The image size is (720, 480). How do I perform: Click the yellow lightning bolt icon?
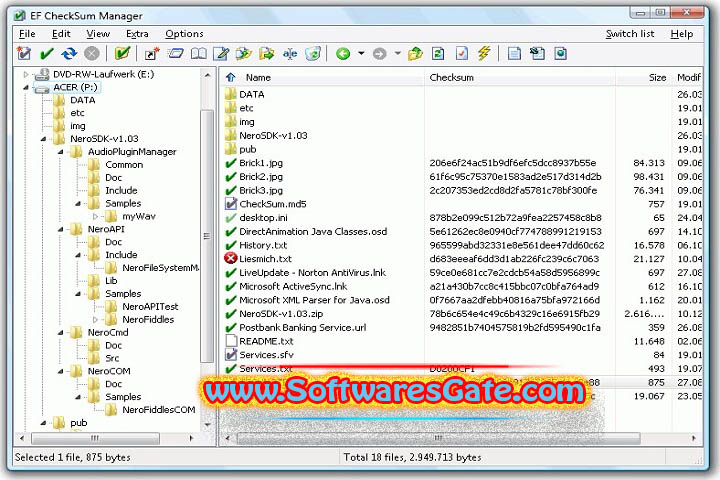(x=484, y=54)
